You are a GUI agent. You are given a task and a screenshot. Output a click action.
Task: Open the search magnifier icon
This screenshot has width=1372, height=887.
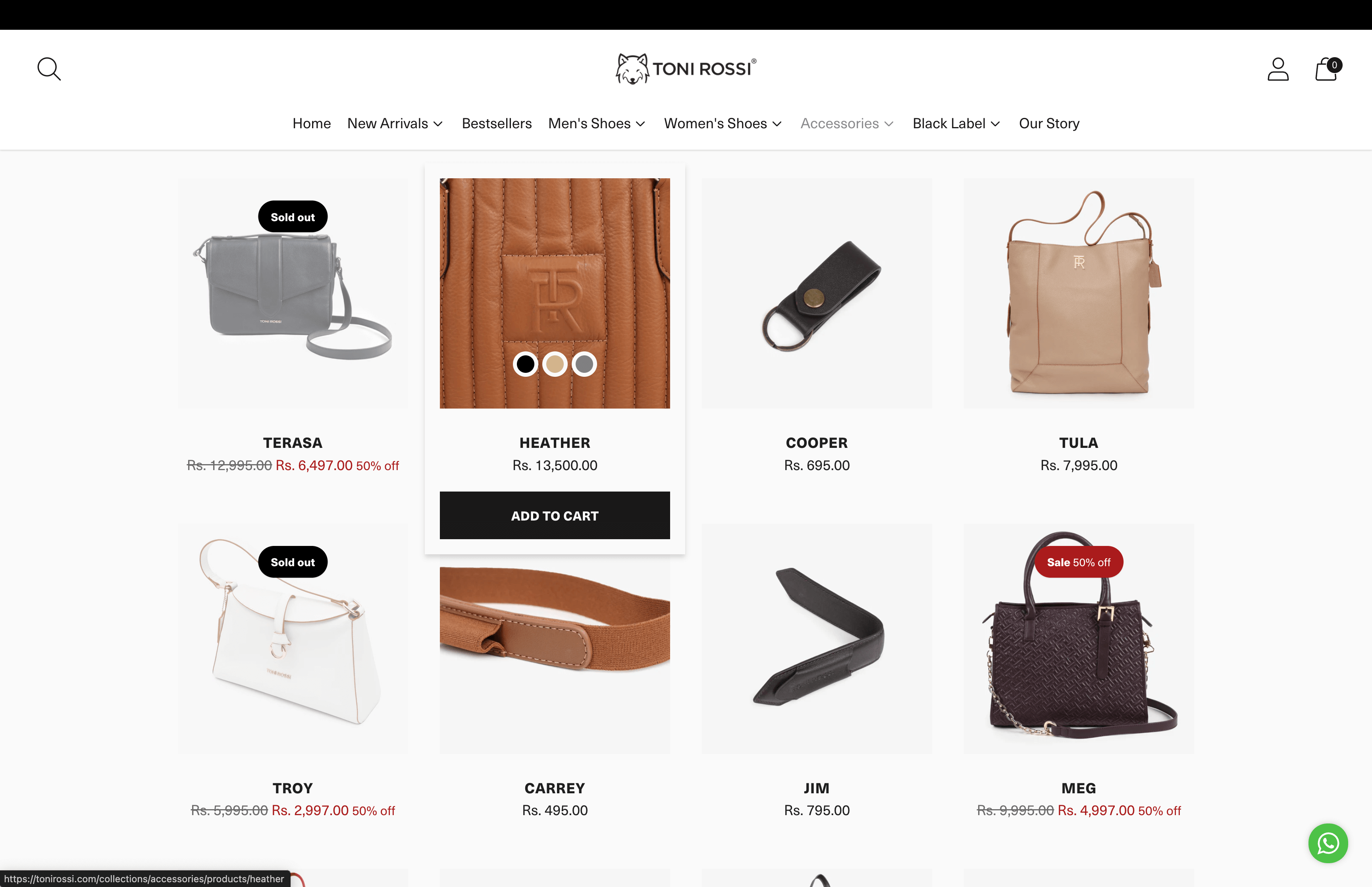point(49,69)
